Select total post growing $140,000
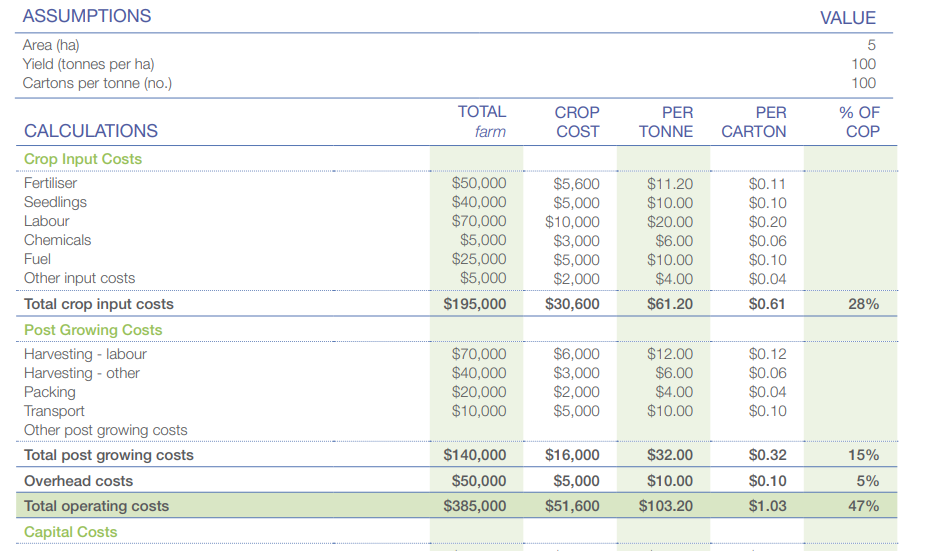 point(474,455)
